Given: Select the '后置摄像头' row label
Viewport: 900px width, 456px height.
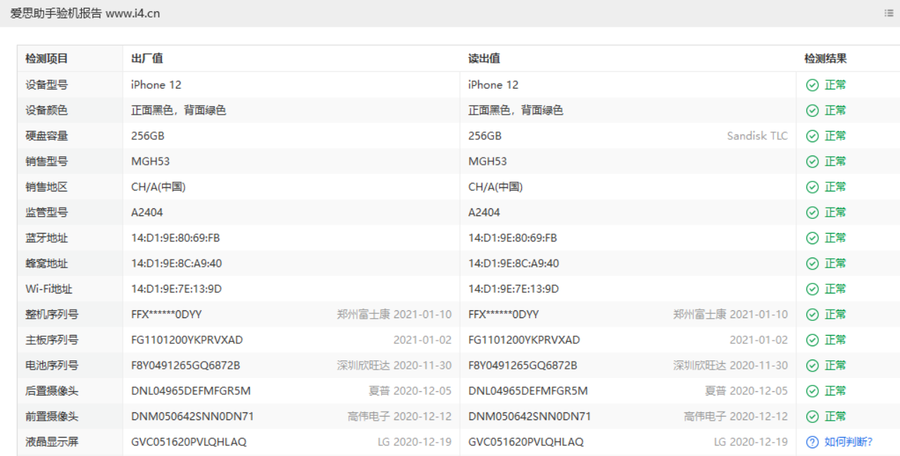Looking at the screenshot, I should [x=52, y=391].
